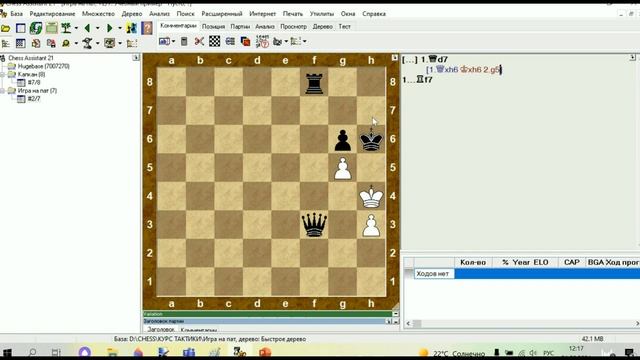
Task: Click Windows Start button in taskbar
Action: (7, 353)
